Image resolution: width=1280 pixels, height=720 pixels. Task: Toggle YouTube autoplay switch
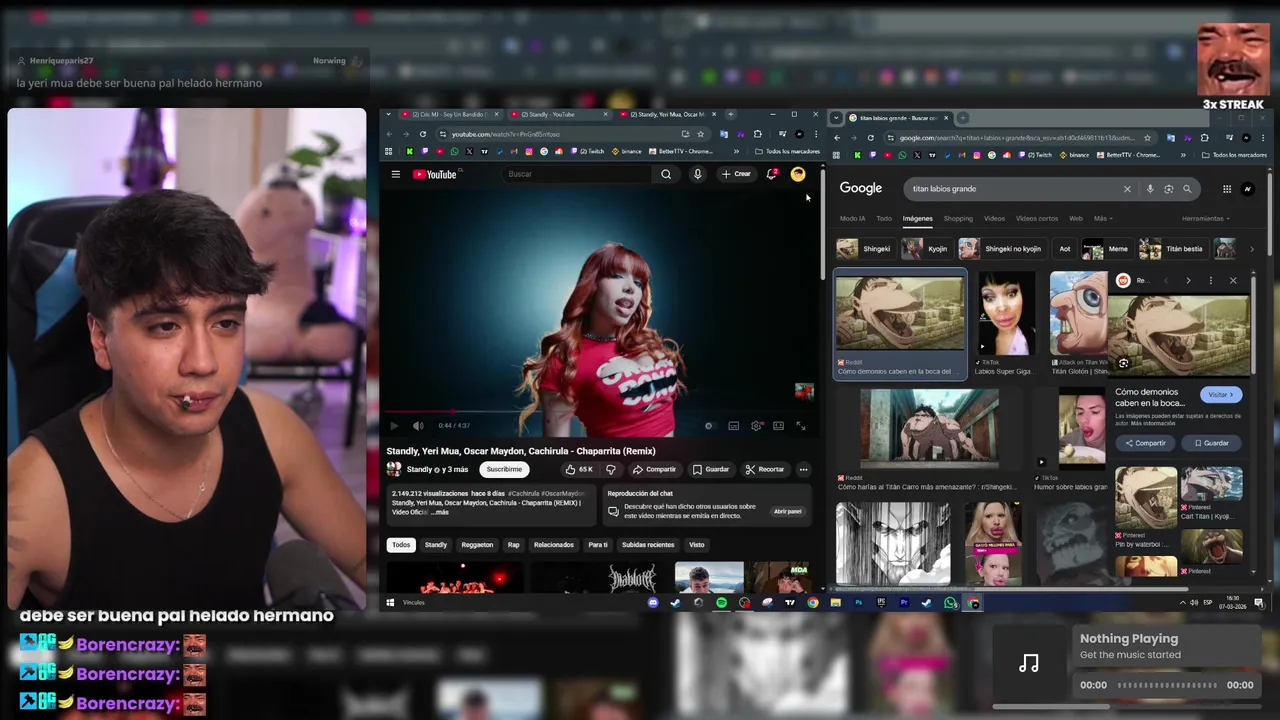709,426
